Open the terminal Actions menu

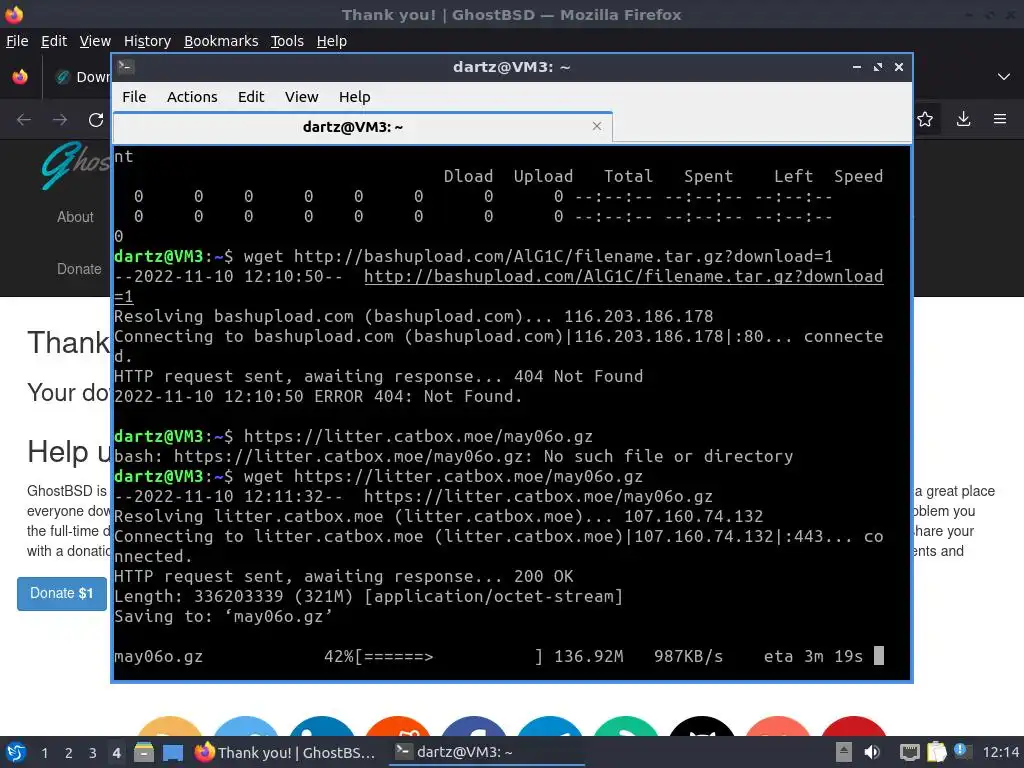(192, 97)
